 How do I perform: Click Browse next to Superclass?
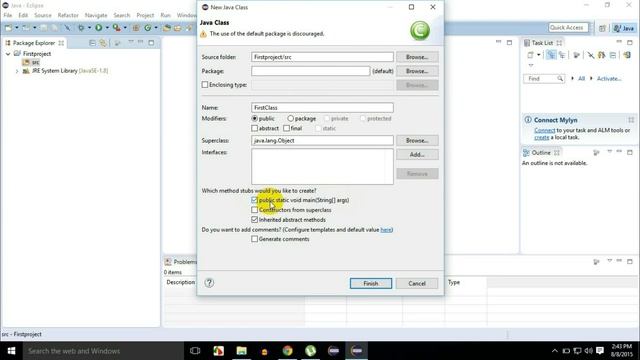coord(417,140)
